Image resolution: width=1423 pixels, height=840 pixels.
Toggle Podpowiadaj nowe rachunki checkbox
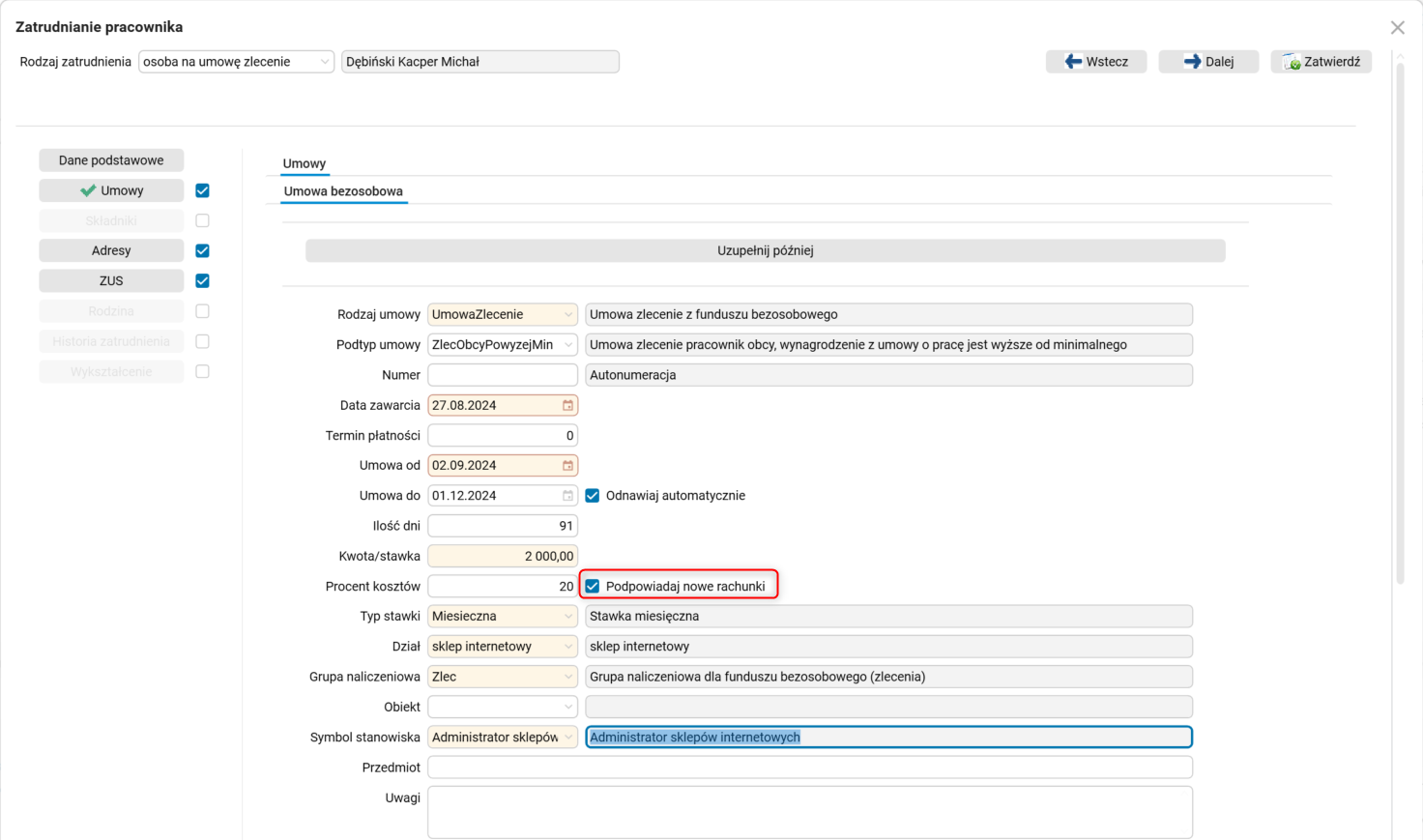[x=593, y=587]
